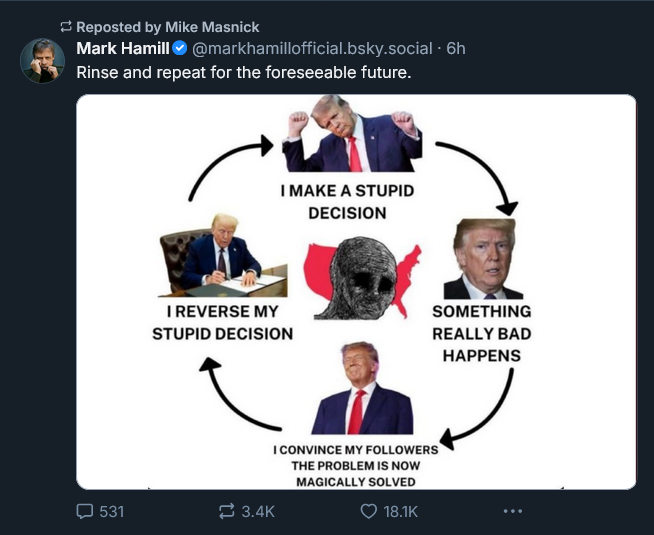Like the post using the heart icon
Image resolution: width=654 pixels, height=535 pixels.
368,511
